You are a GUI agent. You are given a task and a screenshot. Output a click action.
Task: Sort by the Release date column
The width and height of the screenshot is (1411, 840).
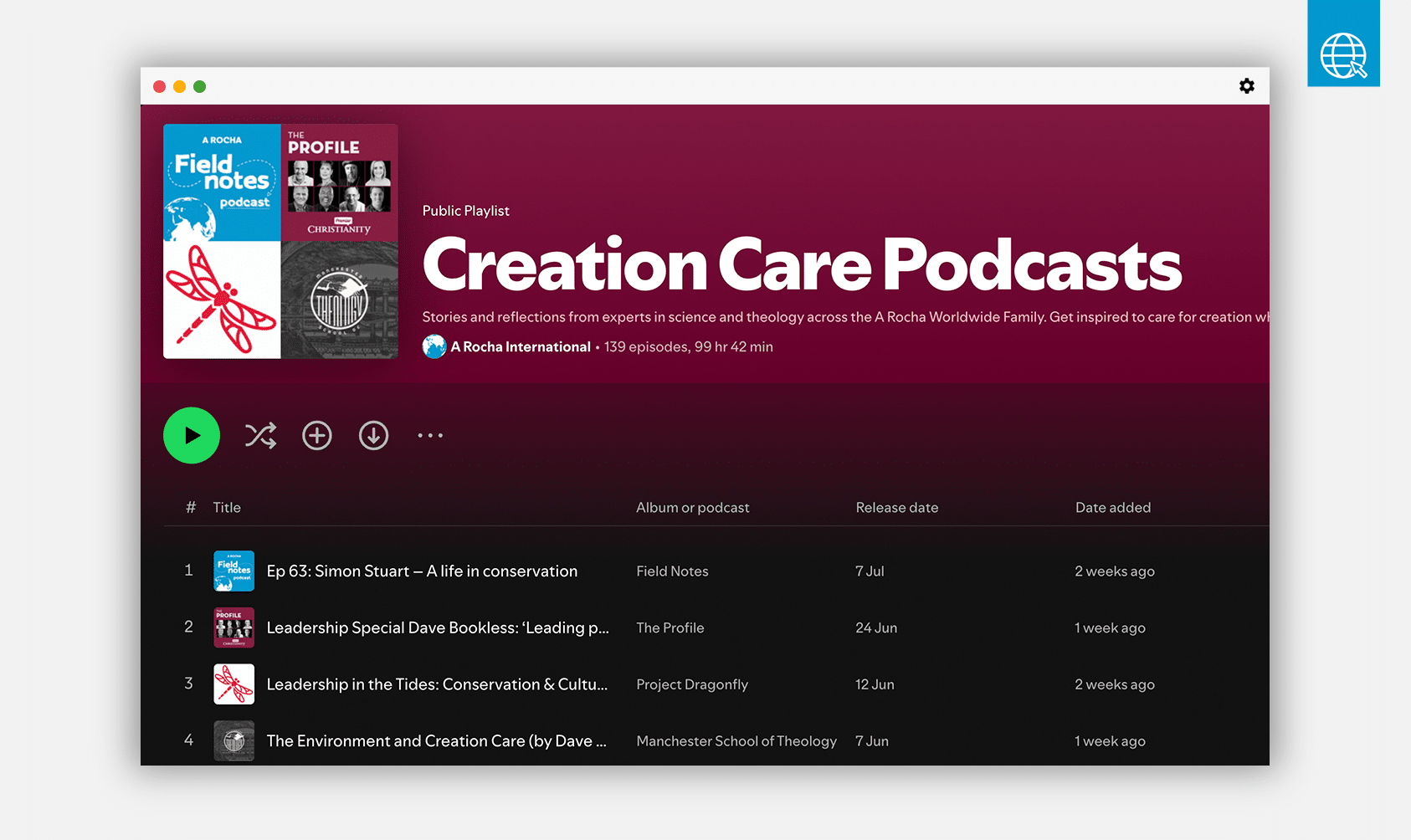[897, 507]
